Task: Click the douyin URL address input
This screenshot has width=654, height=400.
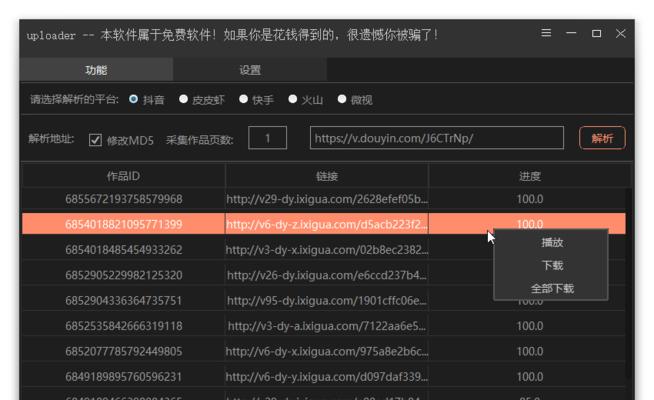Action: (437, 138)
